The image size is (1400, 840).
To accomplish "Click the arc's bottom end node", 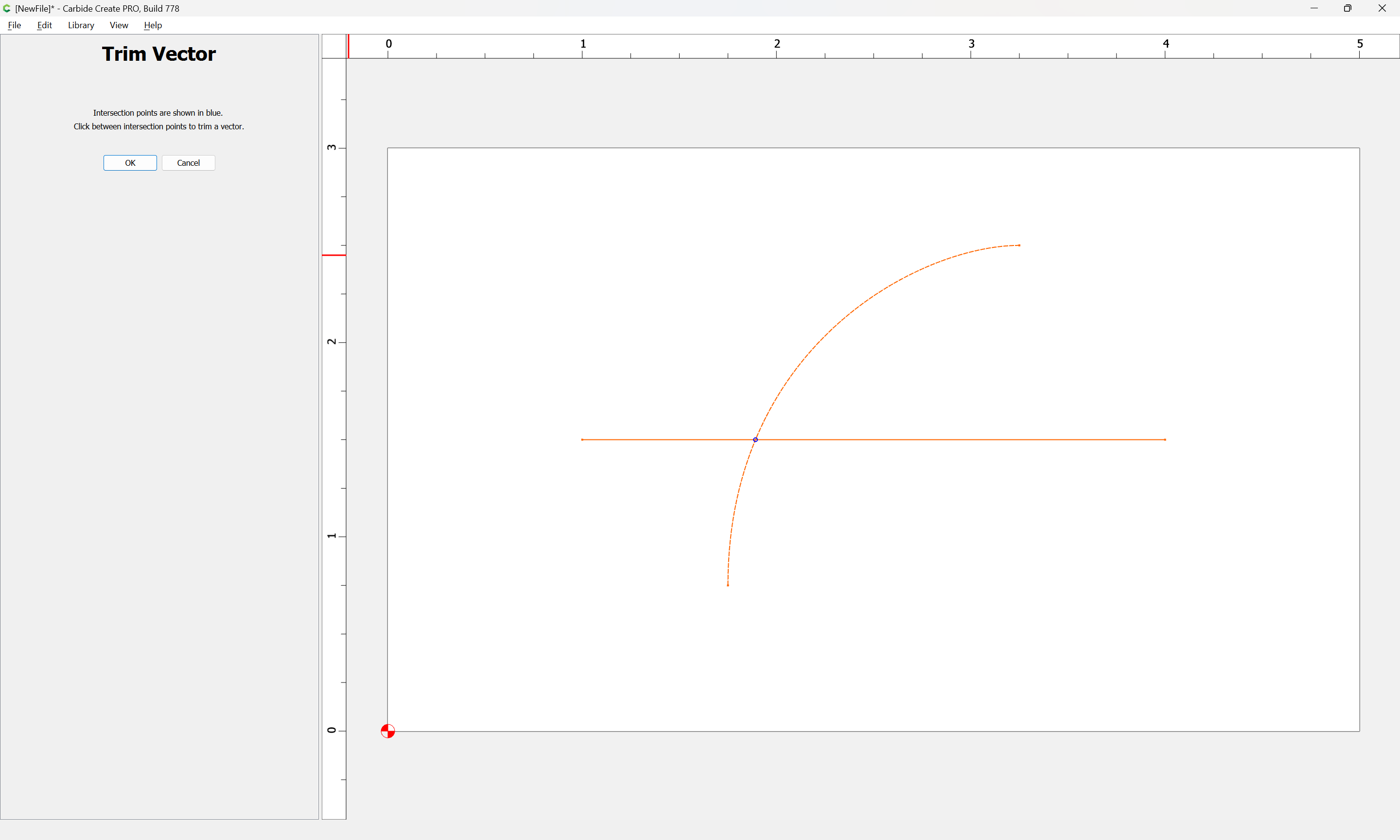I will [728, 585].
